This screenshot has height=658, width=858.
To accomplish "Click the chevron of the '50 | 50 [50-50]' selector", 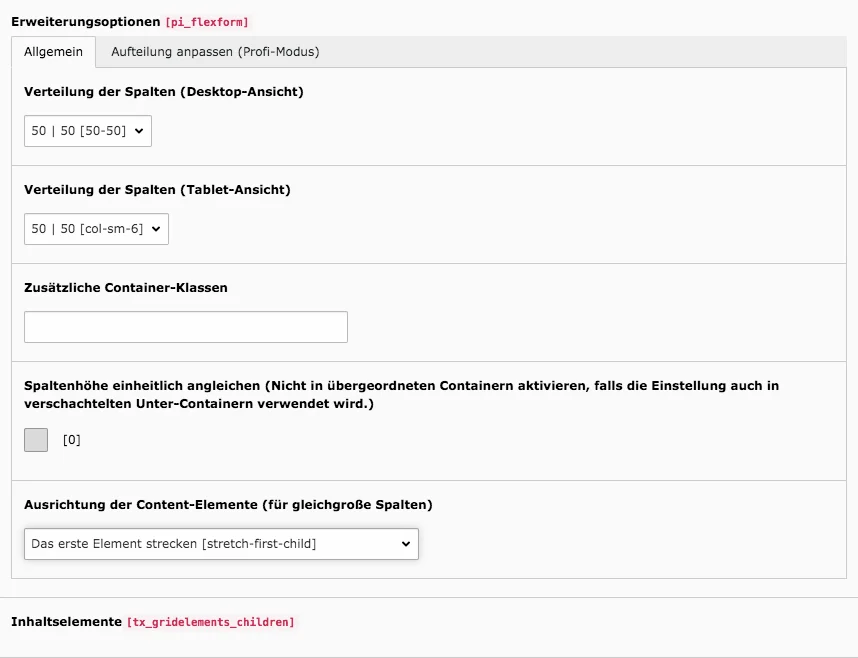I will tap(140, 130).
